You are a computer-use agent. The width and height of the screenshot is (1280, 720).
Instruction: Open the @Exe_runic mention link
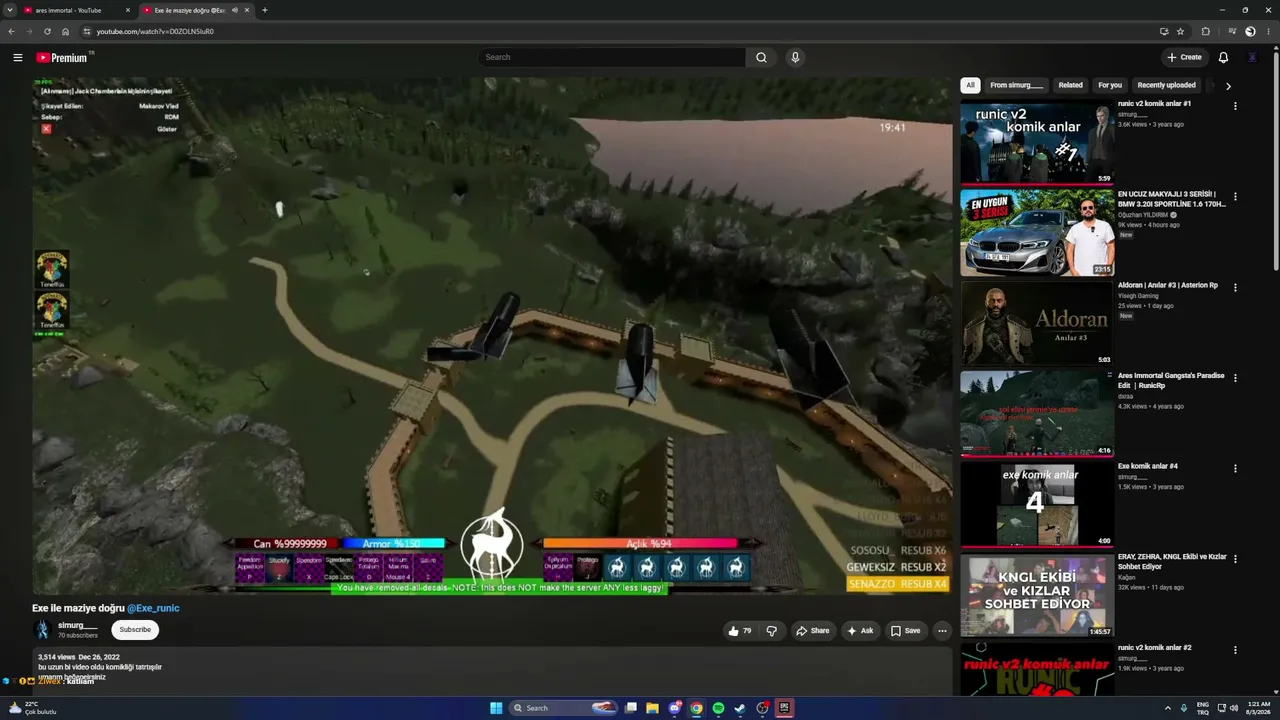(x=153, y=608)
